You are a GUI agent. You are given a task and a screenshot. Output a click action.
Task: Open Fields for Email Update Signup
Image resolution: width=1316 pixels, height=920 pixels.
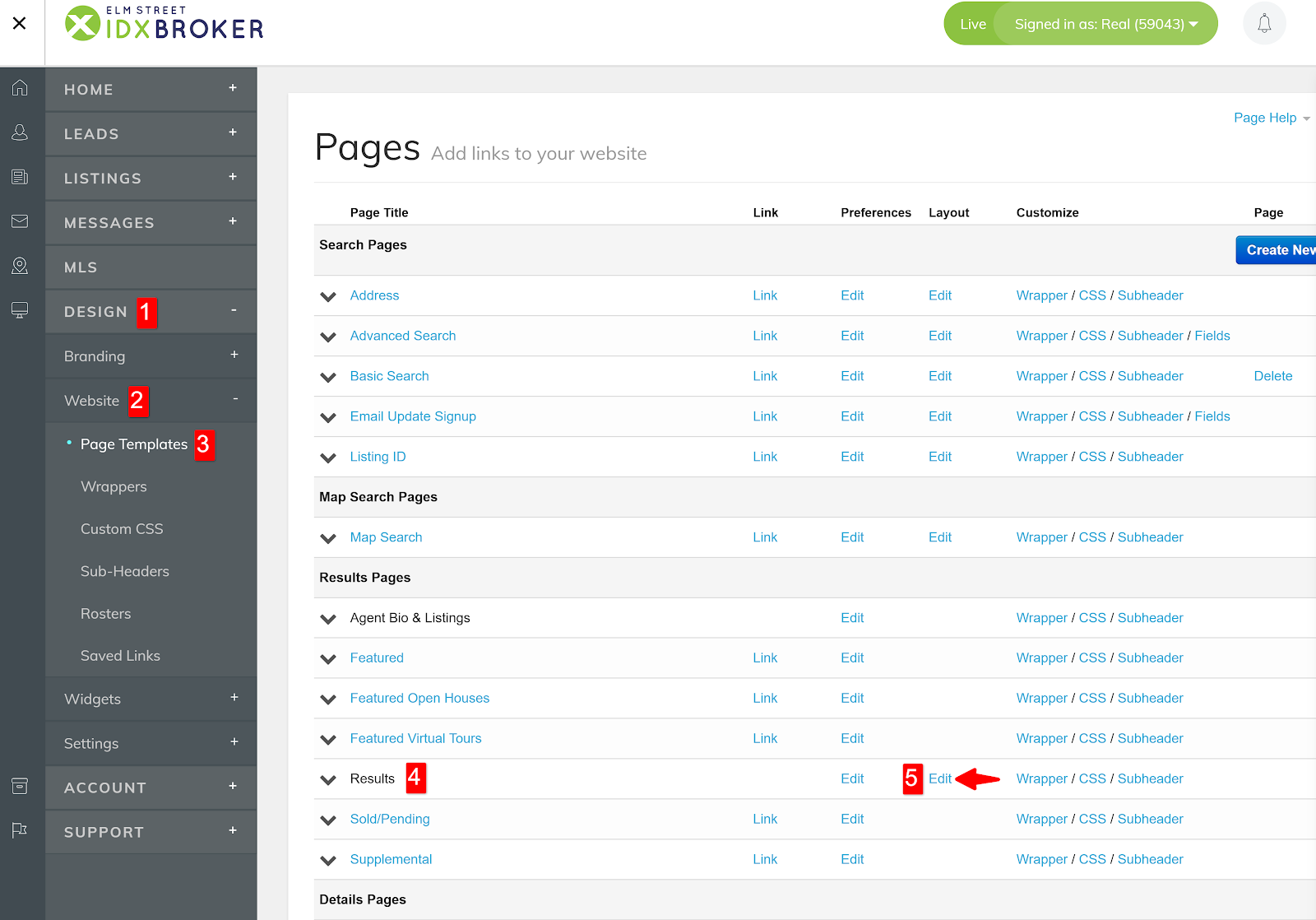(1212, 416)
